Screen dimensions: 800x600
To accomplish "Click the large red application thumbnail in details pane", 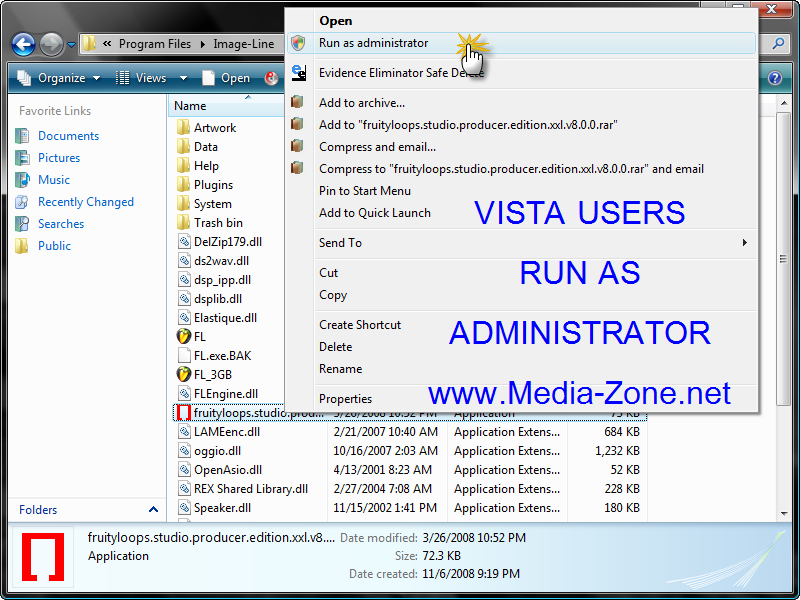I will [x=43, y=557].
